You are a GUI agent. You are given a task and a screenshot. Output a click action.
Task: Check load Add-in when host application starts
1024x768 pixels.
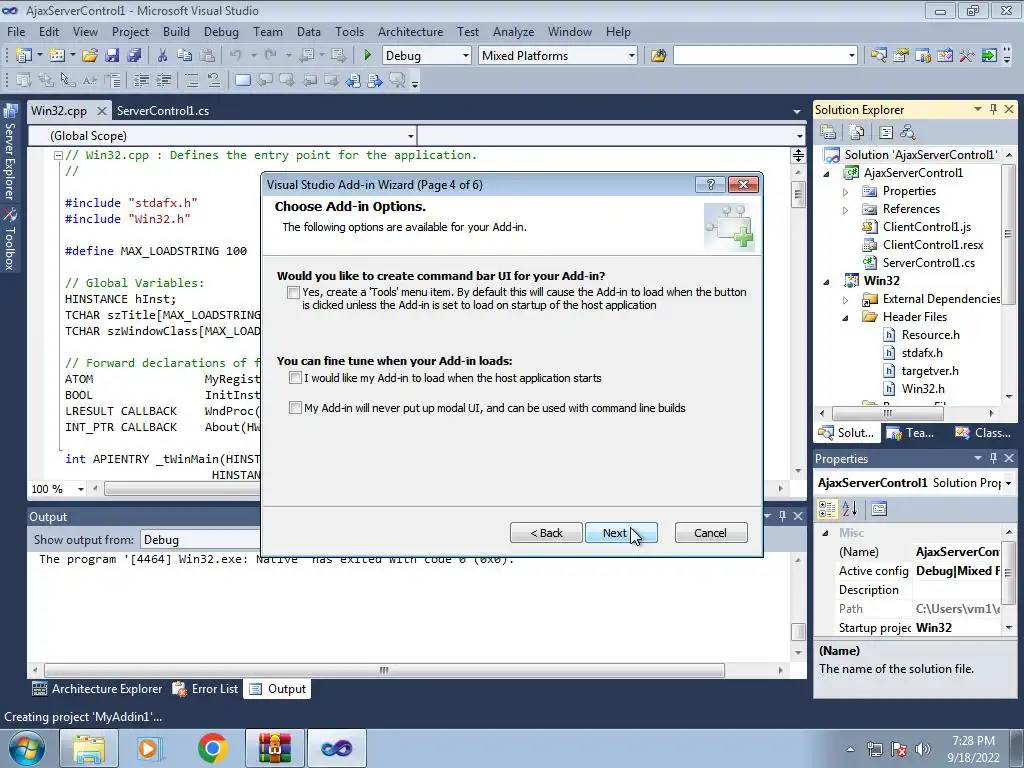coord(295,378)
